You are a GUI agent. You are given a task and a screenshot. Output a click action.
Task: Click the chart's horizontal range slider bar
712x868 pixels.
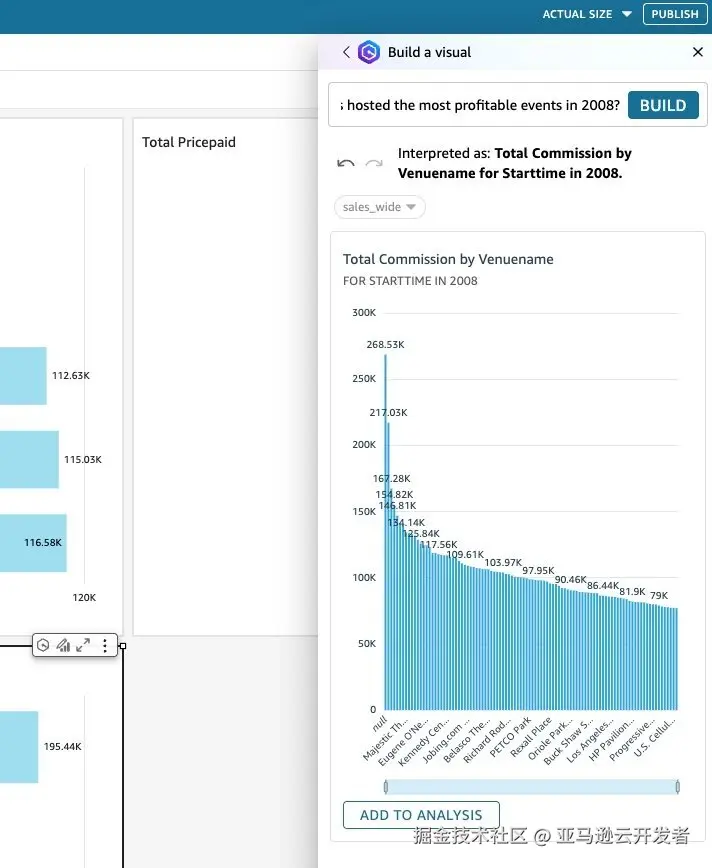coord(530,787)
